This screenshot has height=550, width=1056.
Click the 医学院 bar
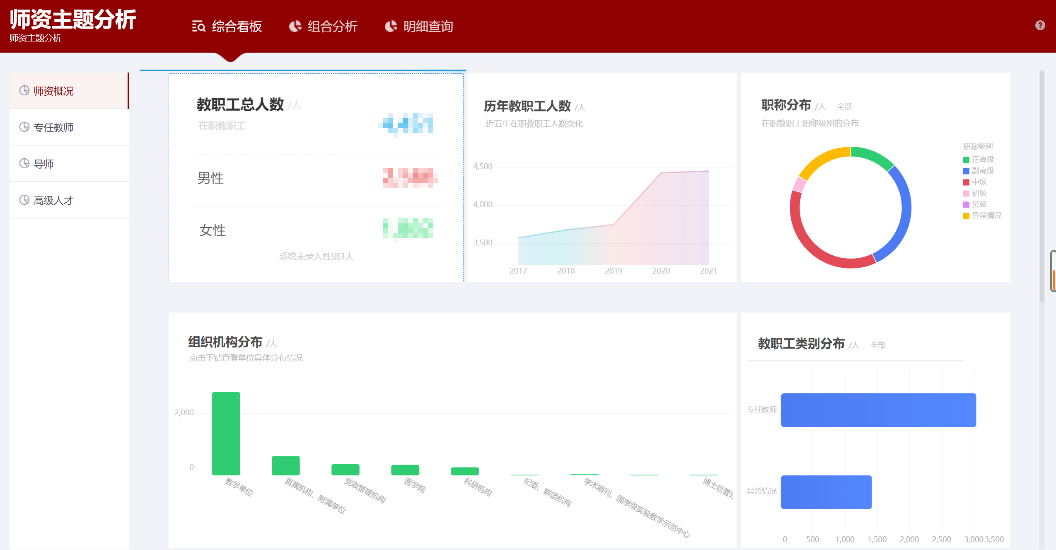tap(405, 470)
